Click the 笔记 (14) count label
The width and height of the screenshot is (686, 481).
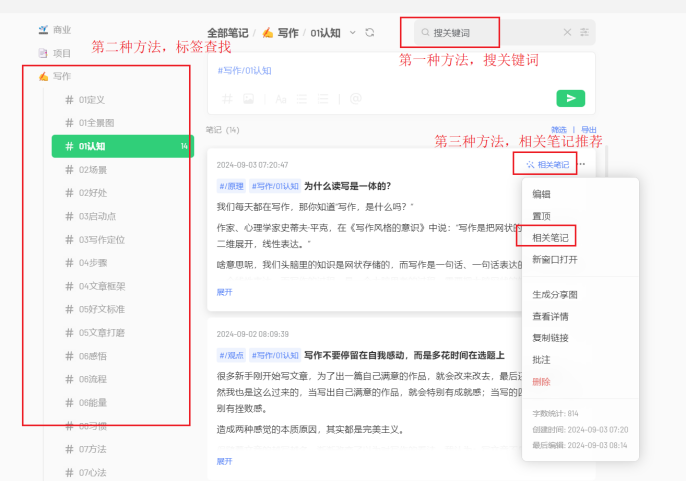[x=223, y=130]
